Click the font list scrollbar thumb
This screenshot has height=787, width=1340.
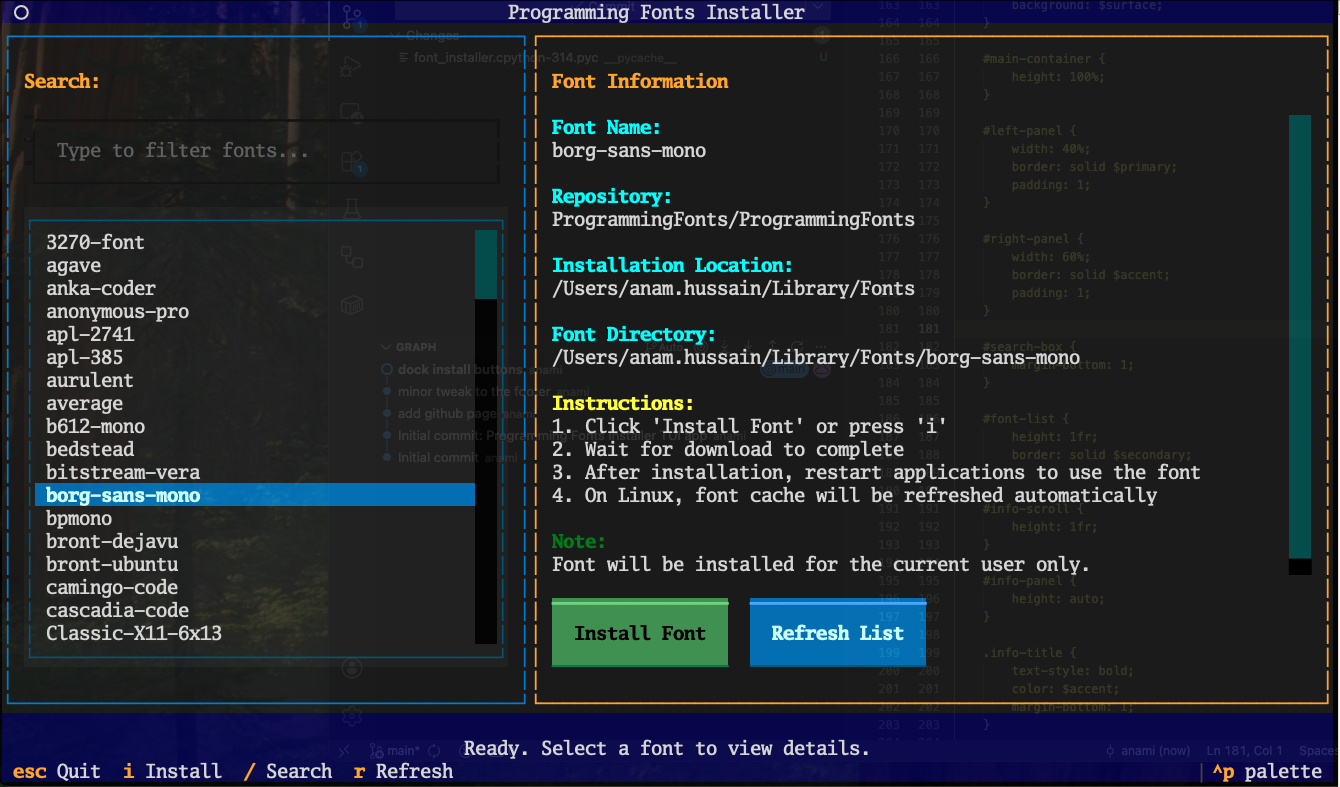[x=486, y=264]
